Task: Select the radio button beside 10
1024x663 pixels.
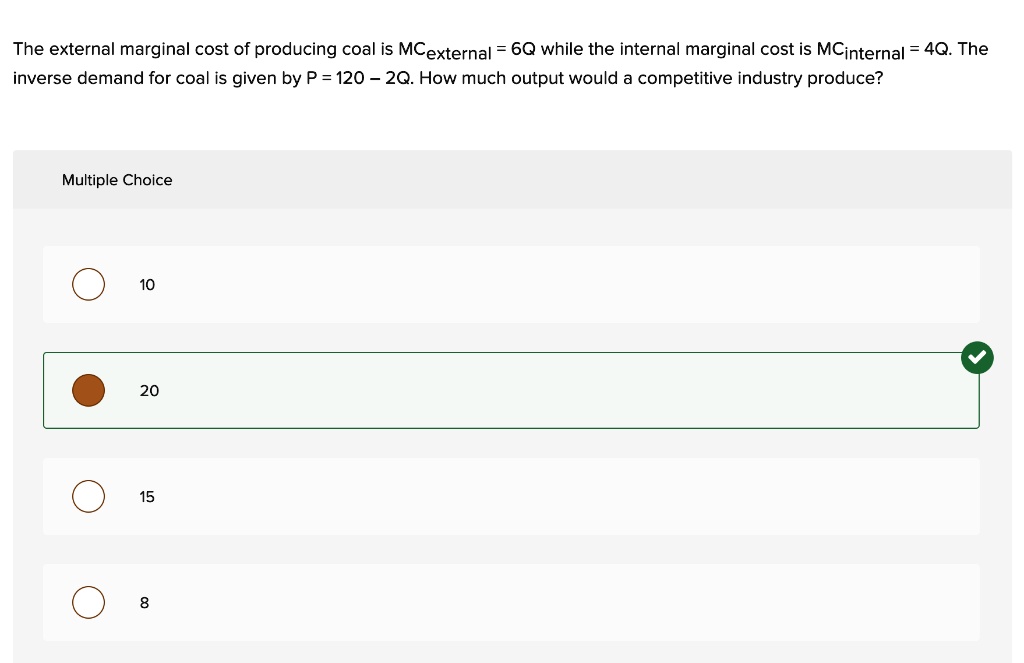Action: 88,284
